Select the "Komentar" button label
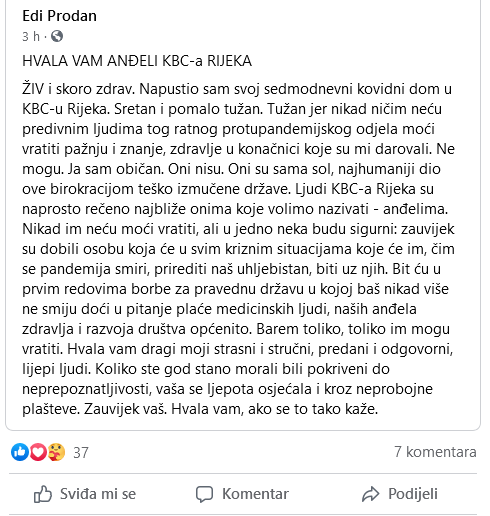This screenshot has width=490, height=516. click(x=255, y=494)
